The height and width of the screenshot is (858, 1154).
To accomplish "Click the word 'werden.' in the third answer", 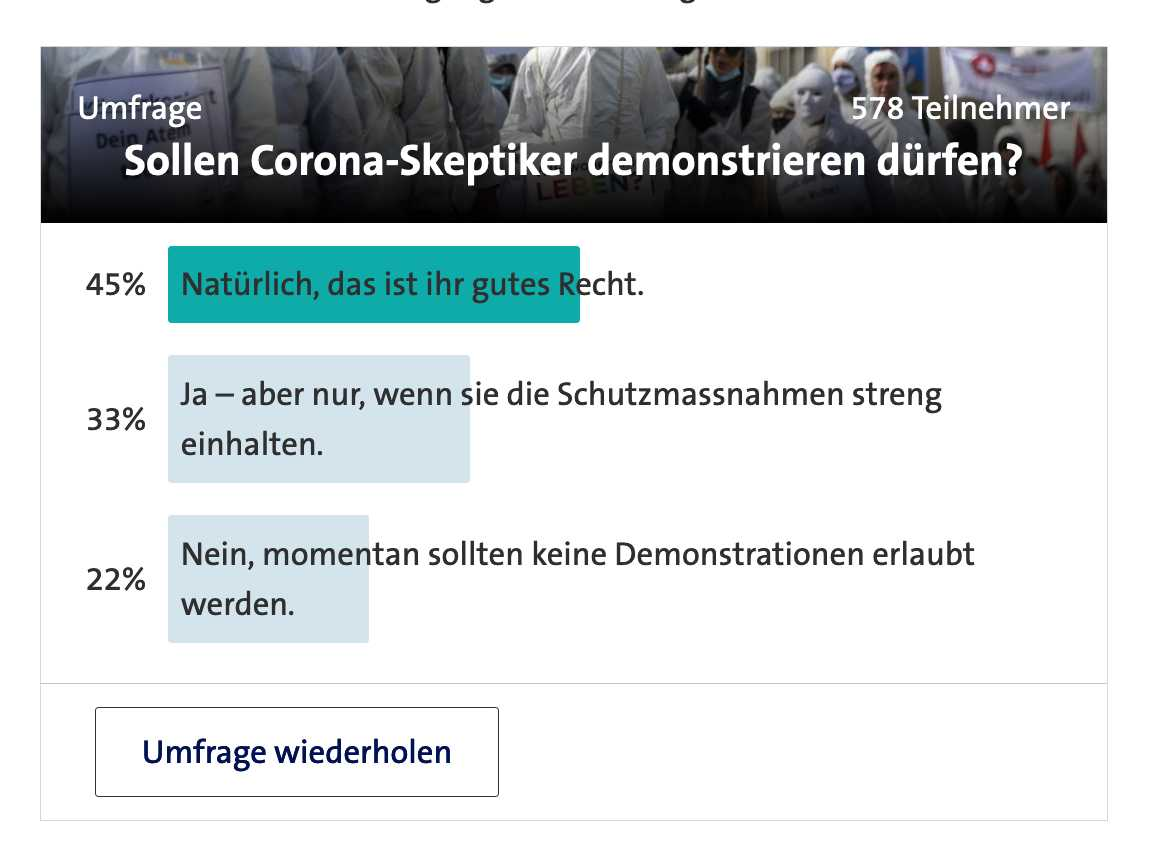I will 237,604.
